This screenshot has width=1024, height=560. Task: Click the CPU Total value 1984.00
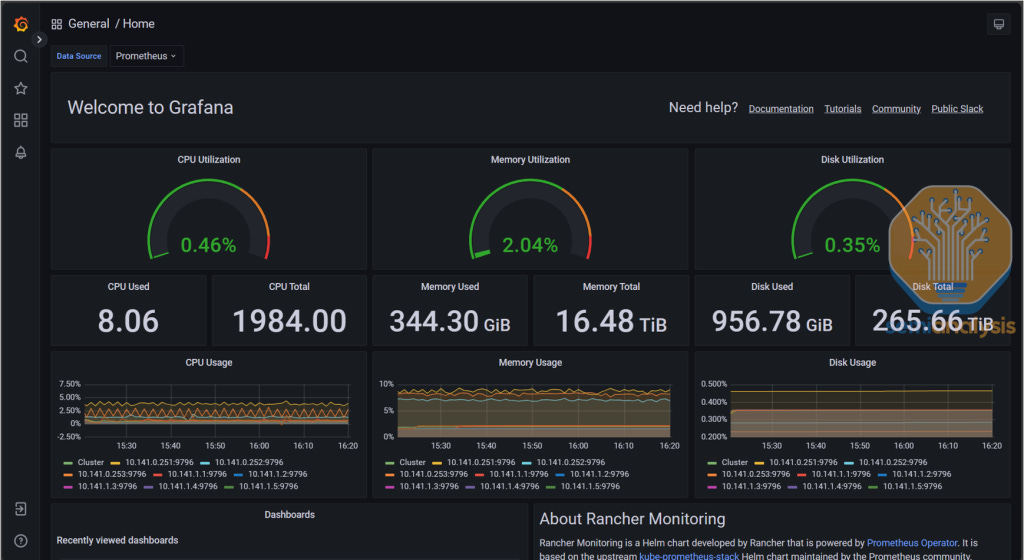289,321
